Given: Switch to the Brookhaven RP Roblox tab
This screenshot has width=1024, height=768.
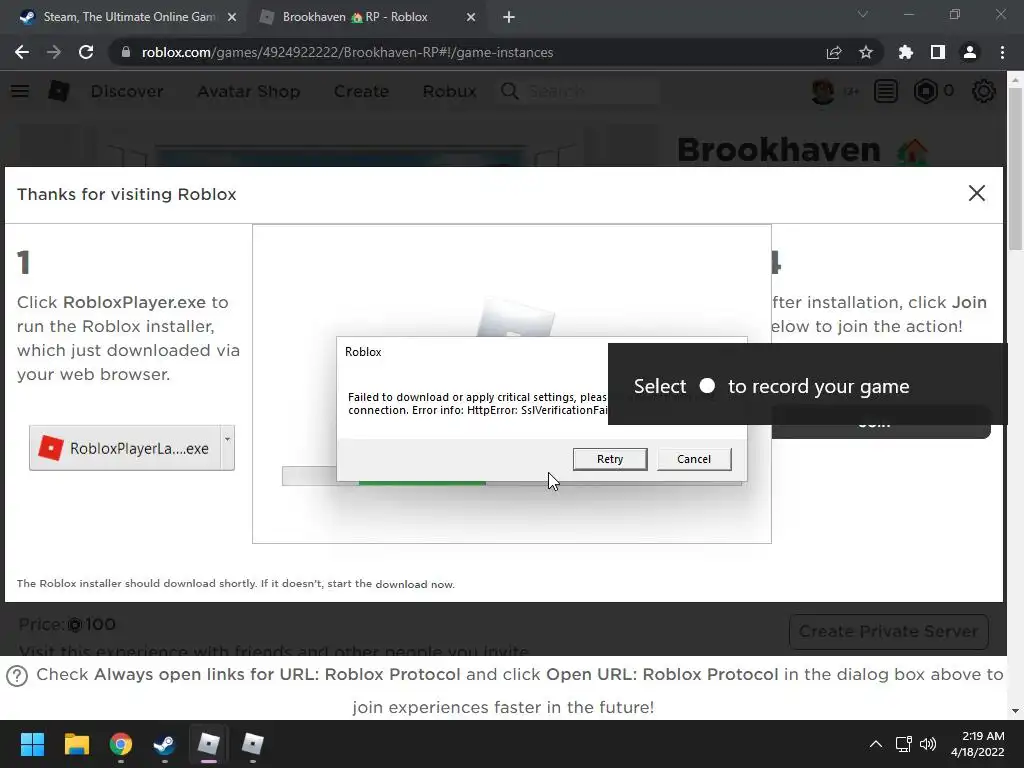Looking at the screenshot, I should click(x=356, y=17).
